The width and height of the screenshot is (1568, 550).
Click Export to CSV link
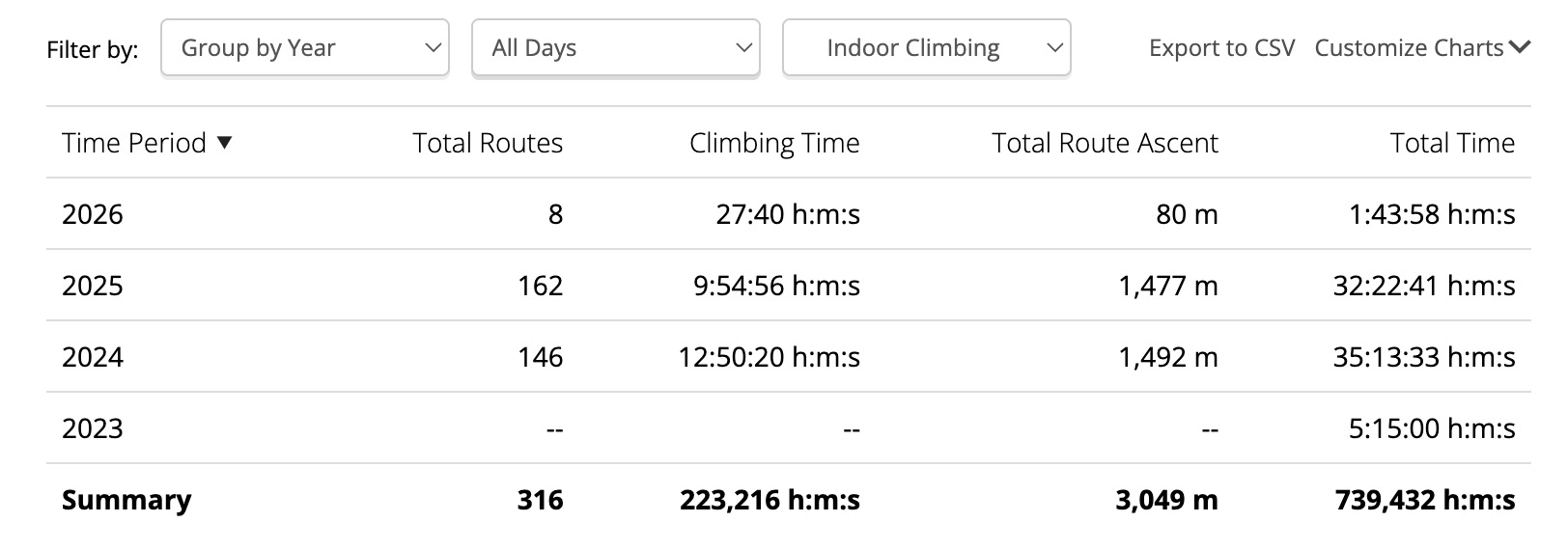click(x=1221, y=48)
